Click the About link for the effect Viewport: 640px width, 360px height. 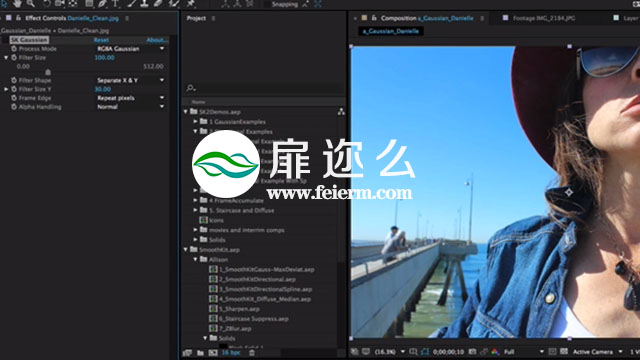coord(157,40)
